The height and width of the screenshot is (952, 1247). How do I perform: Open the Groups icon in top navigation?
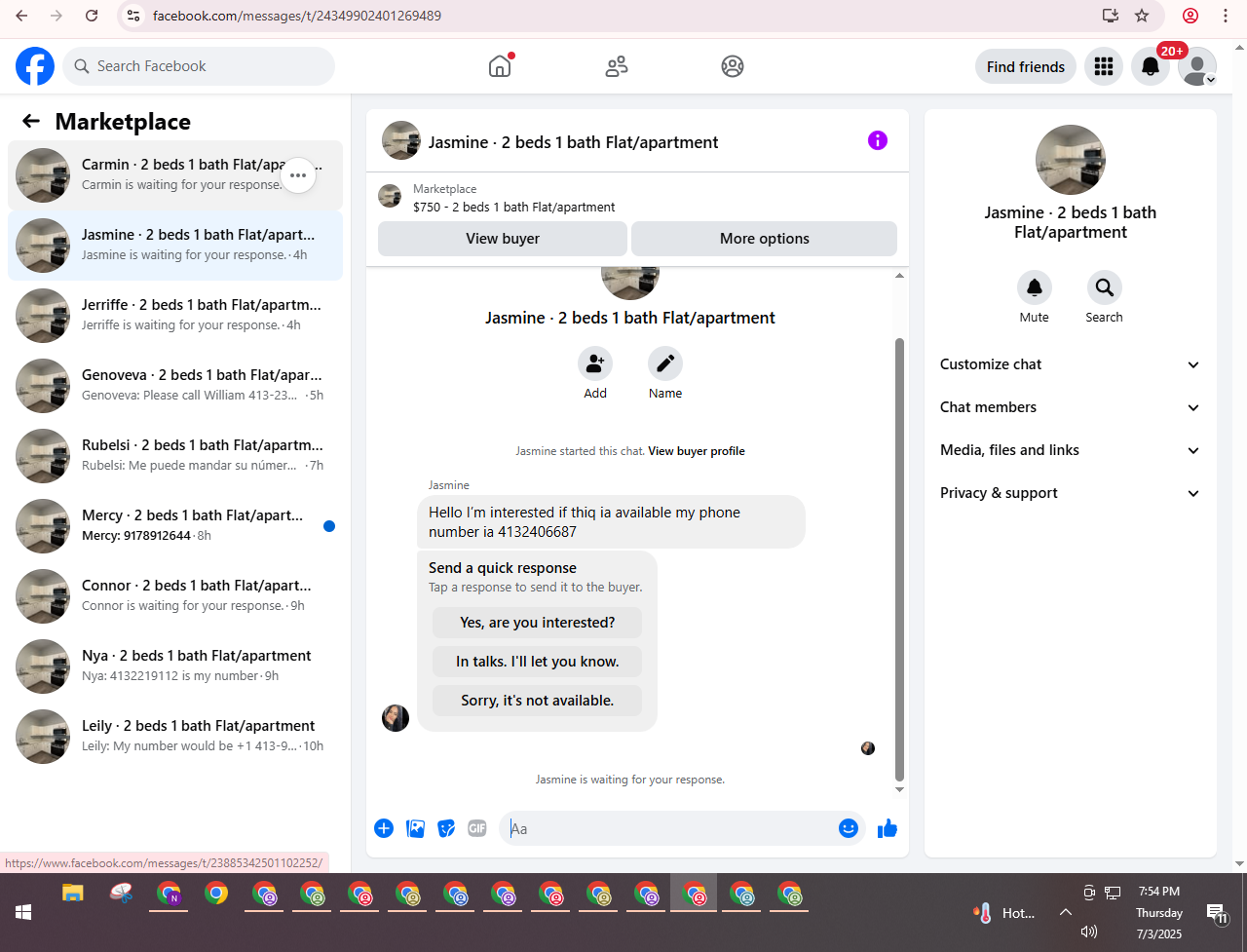tap(733, 66)
